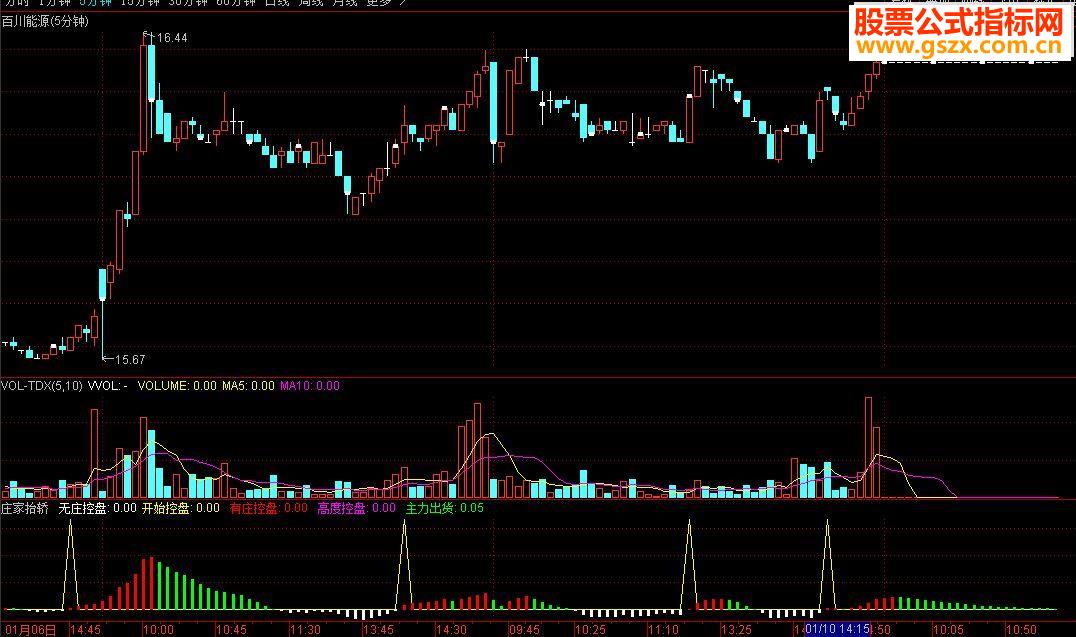1076x637 pixels.
Task: Click the 01月06日 date on time axis
Action: pos(30,629)
